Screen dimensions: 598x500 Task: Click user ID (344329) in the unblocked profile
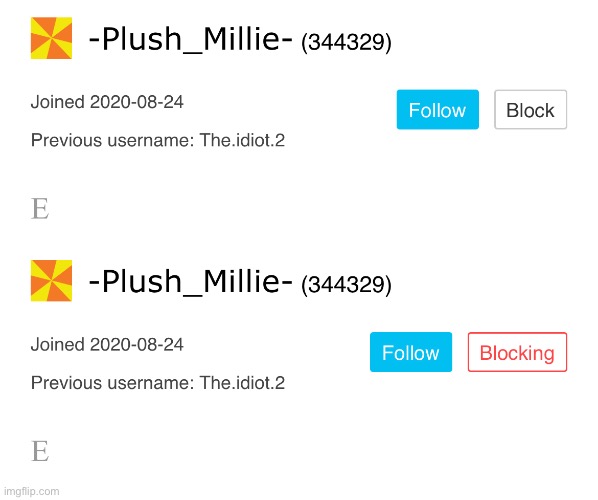click(x=346, y=42)
